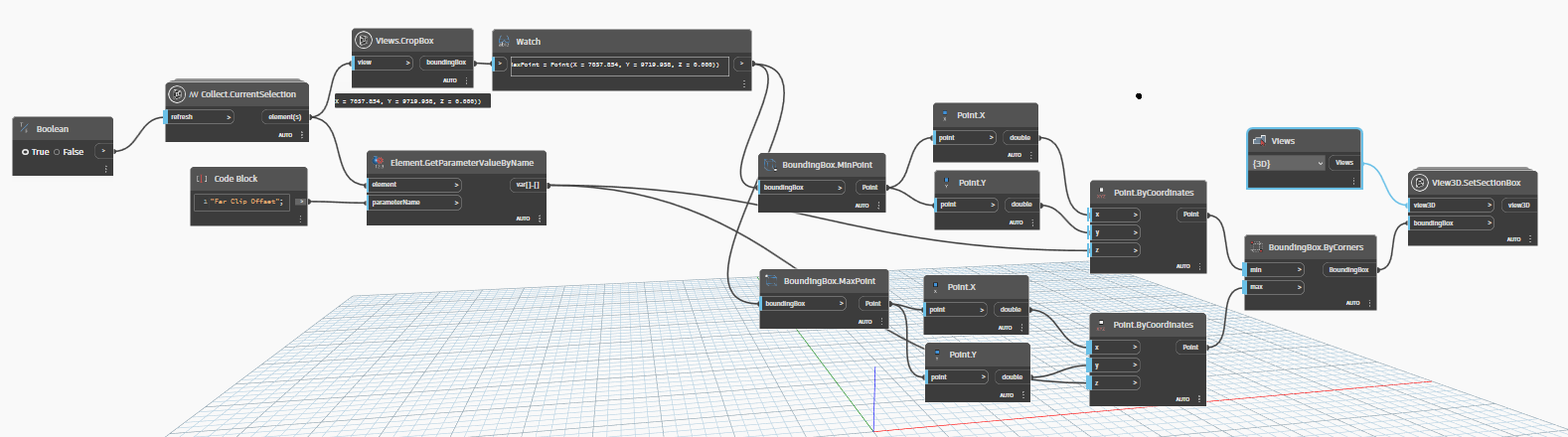Click the var[]..[] output port
This screenshot has width=1568, height=437.
[528, 185]
